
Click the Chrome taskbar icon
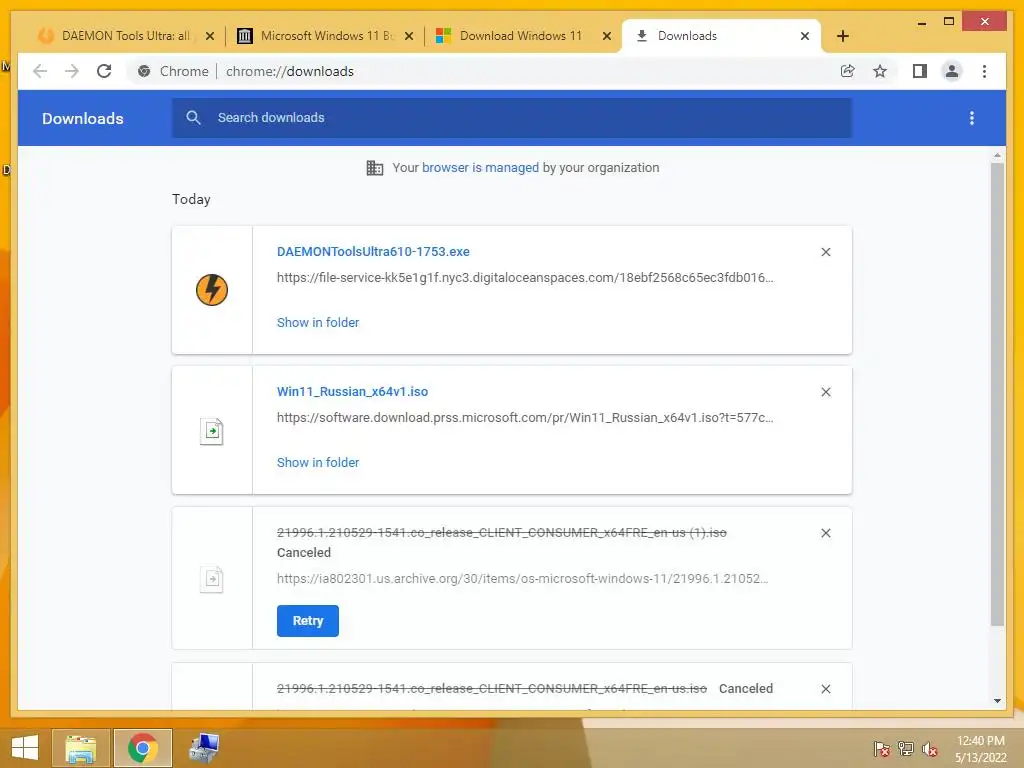pos(142,748)
